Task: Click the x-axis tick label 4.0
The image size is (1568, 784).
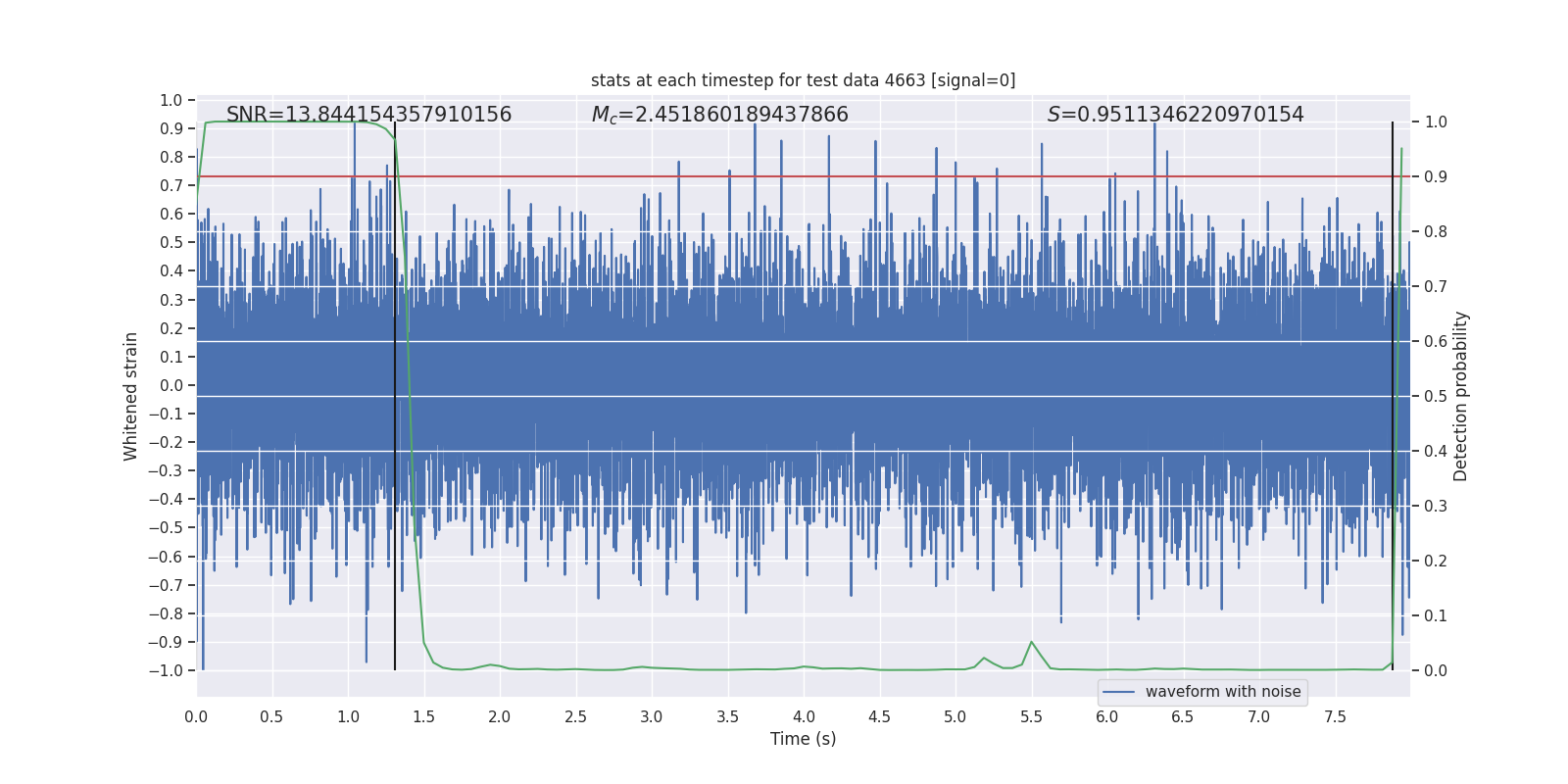Action: 804,717
